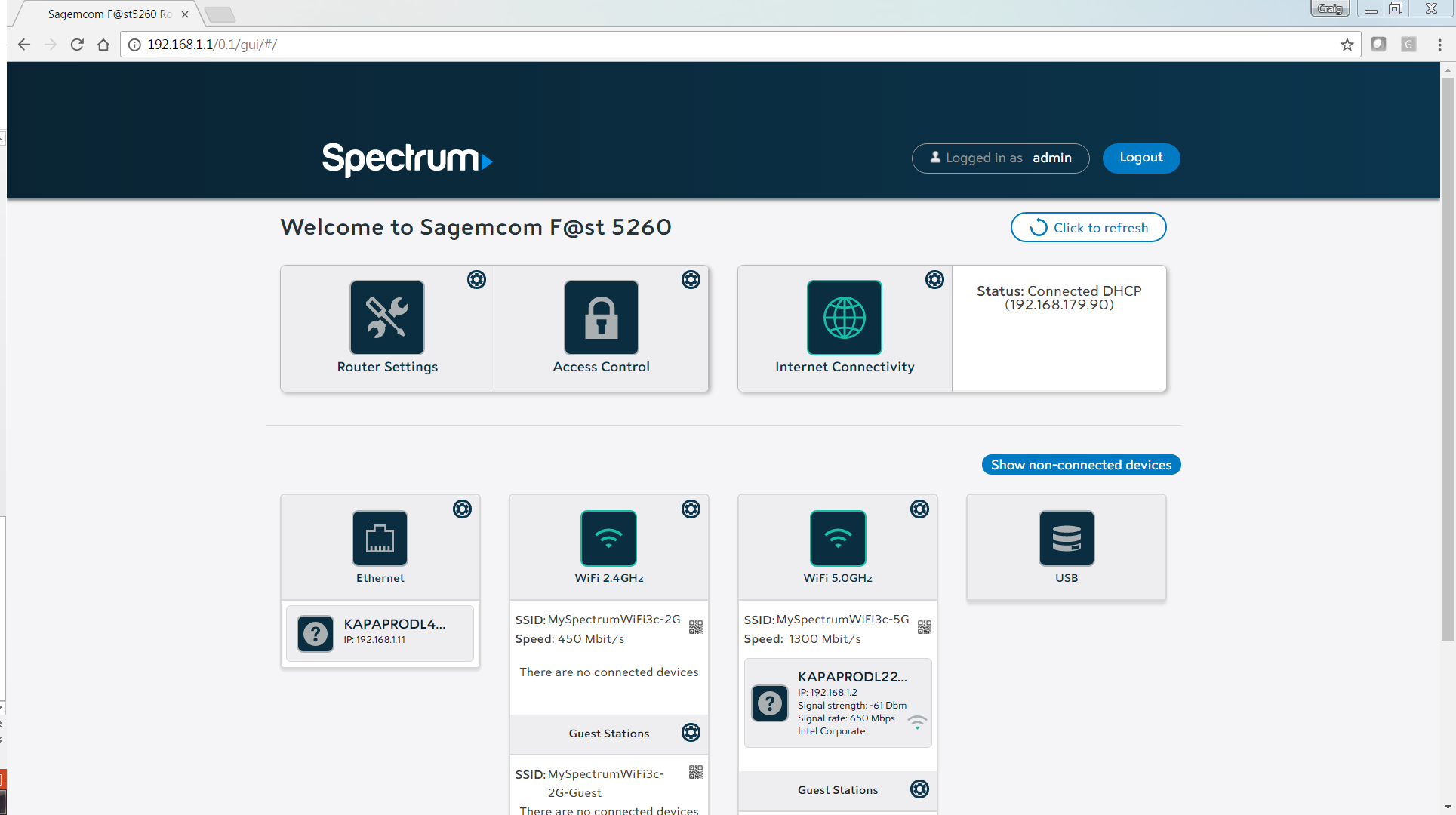Open KAPAPRODL4 Ethernet device entry
Image resolution: width=1456 pixels, height=815 pixels.
tap(380, 633)
